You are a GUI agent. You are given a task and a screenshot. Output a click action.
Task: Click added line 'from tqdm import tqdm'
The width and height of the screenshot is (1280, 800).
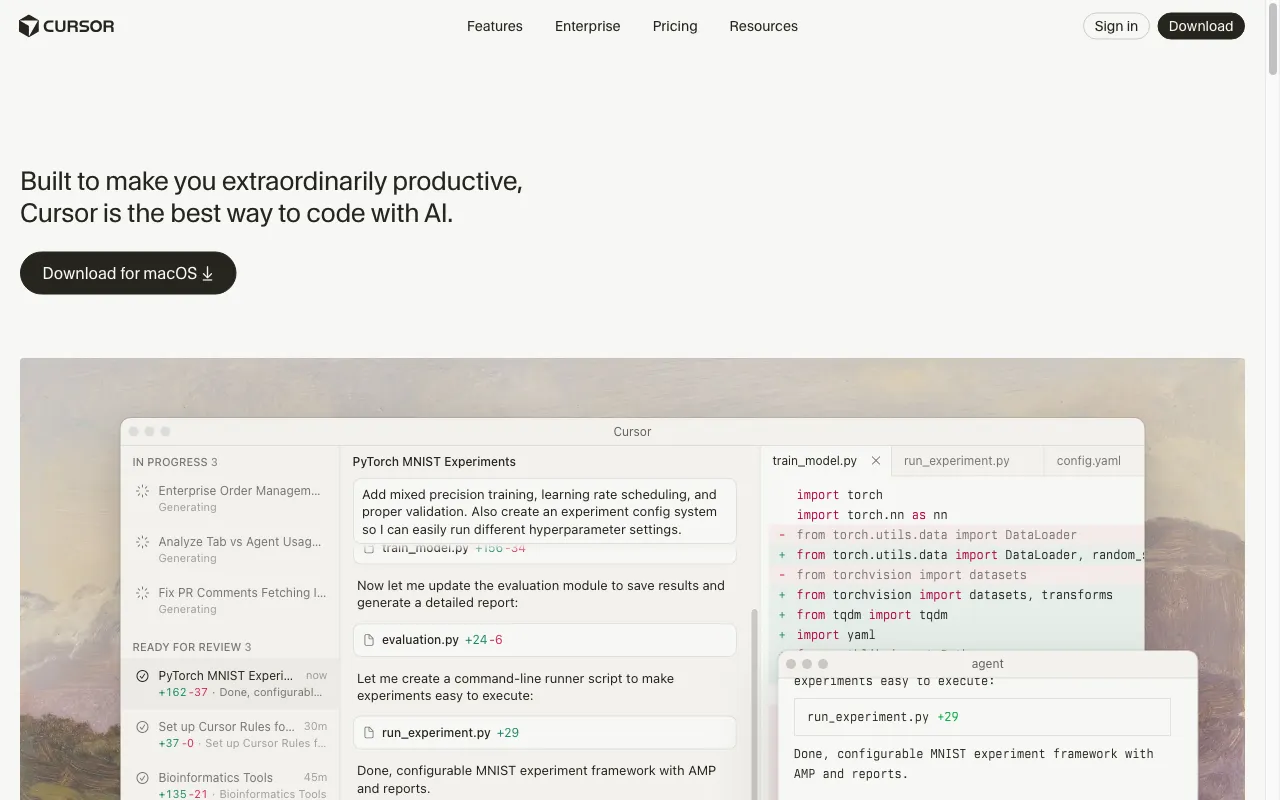point(872,615)
